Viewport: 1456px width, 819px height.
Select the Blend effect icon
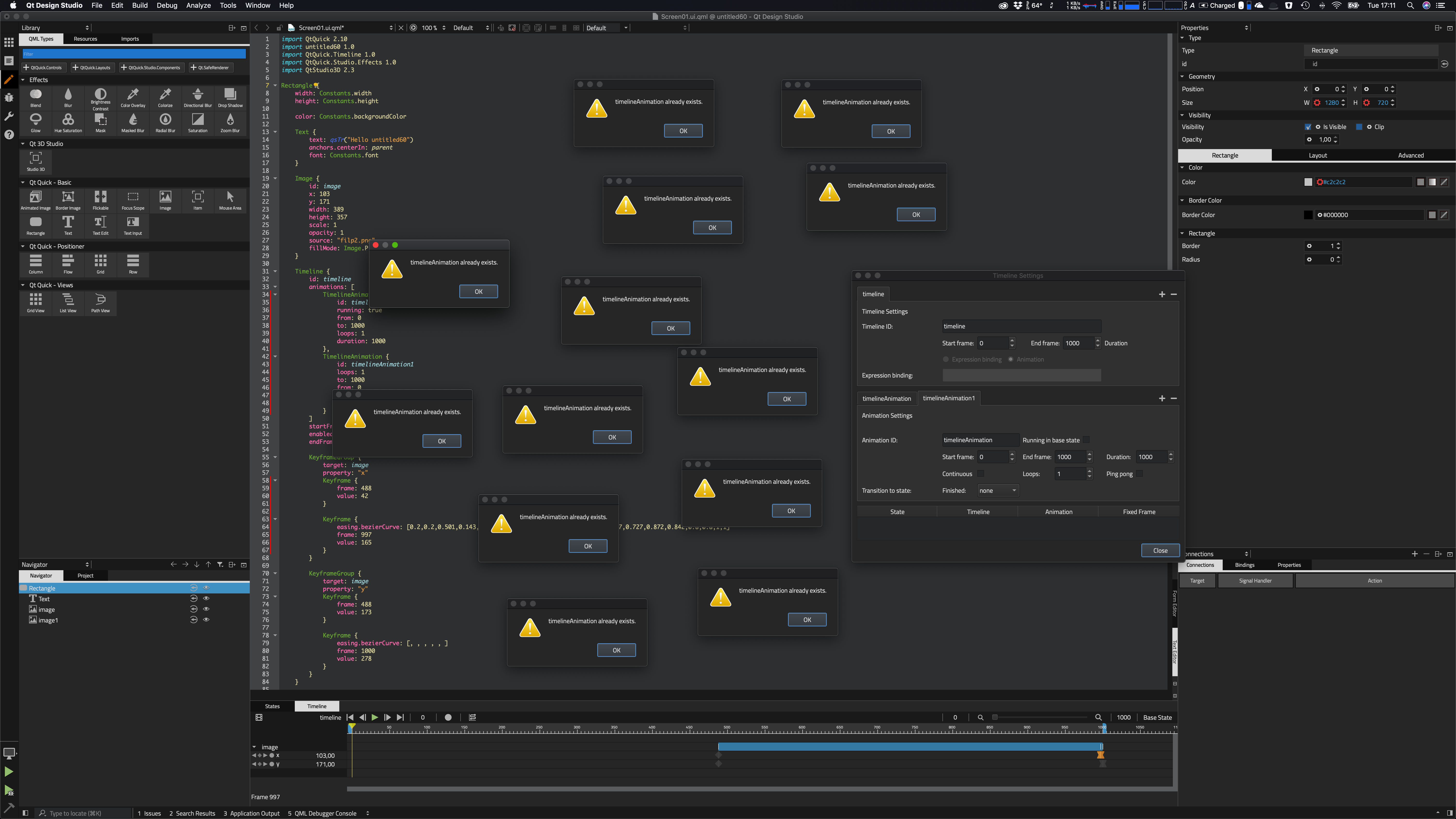(36, 98)
